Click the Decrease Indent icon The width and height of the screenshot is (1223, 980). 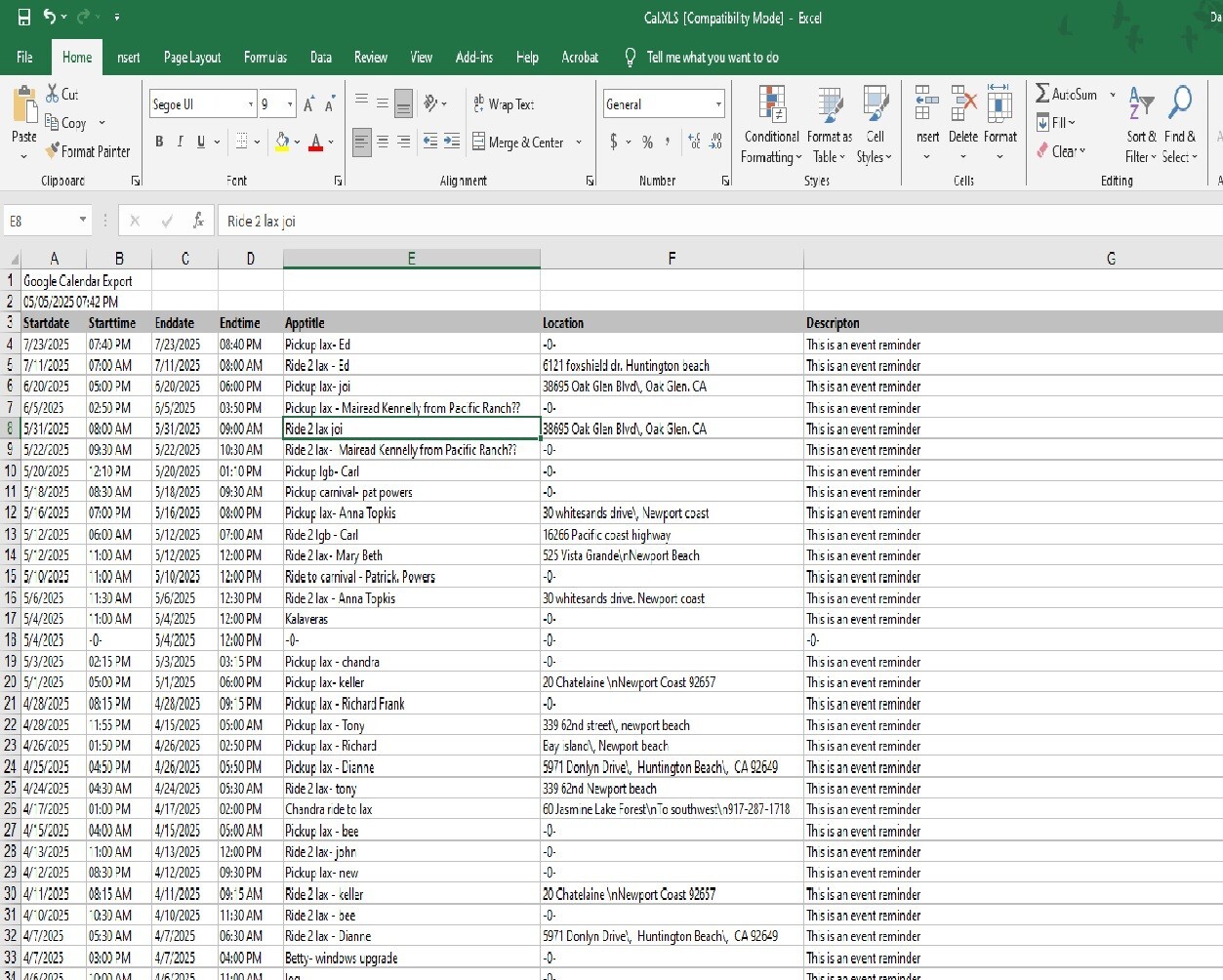pos(430,142)
